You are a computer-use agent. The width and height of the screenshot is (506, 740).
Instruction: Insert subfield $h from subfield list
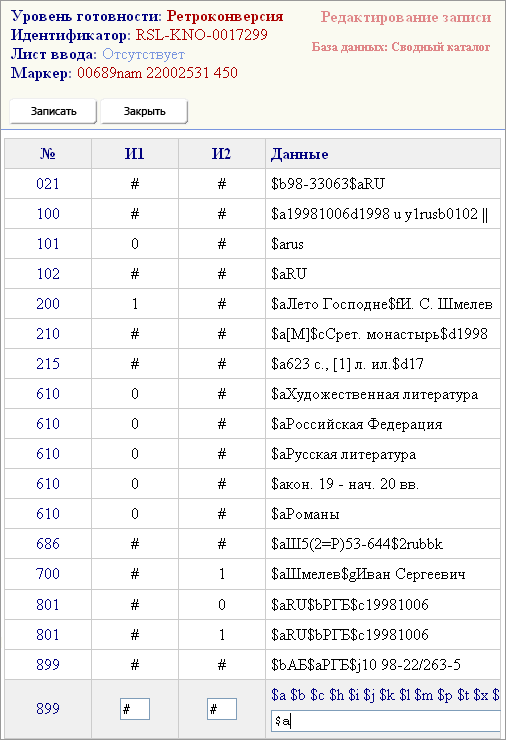pos(337,695)
